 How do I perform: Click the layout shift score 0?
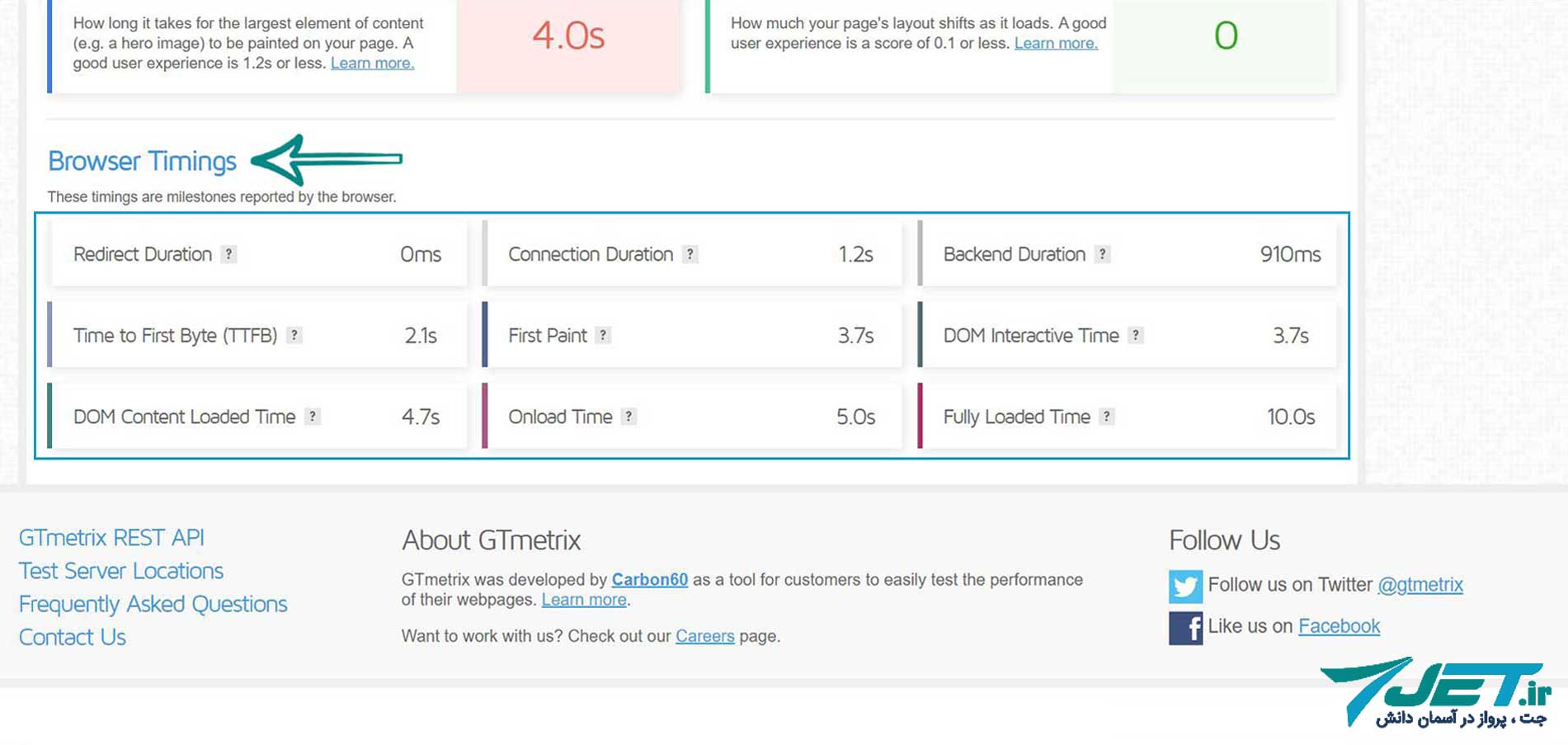1226,35
